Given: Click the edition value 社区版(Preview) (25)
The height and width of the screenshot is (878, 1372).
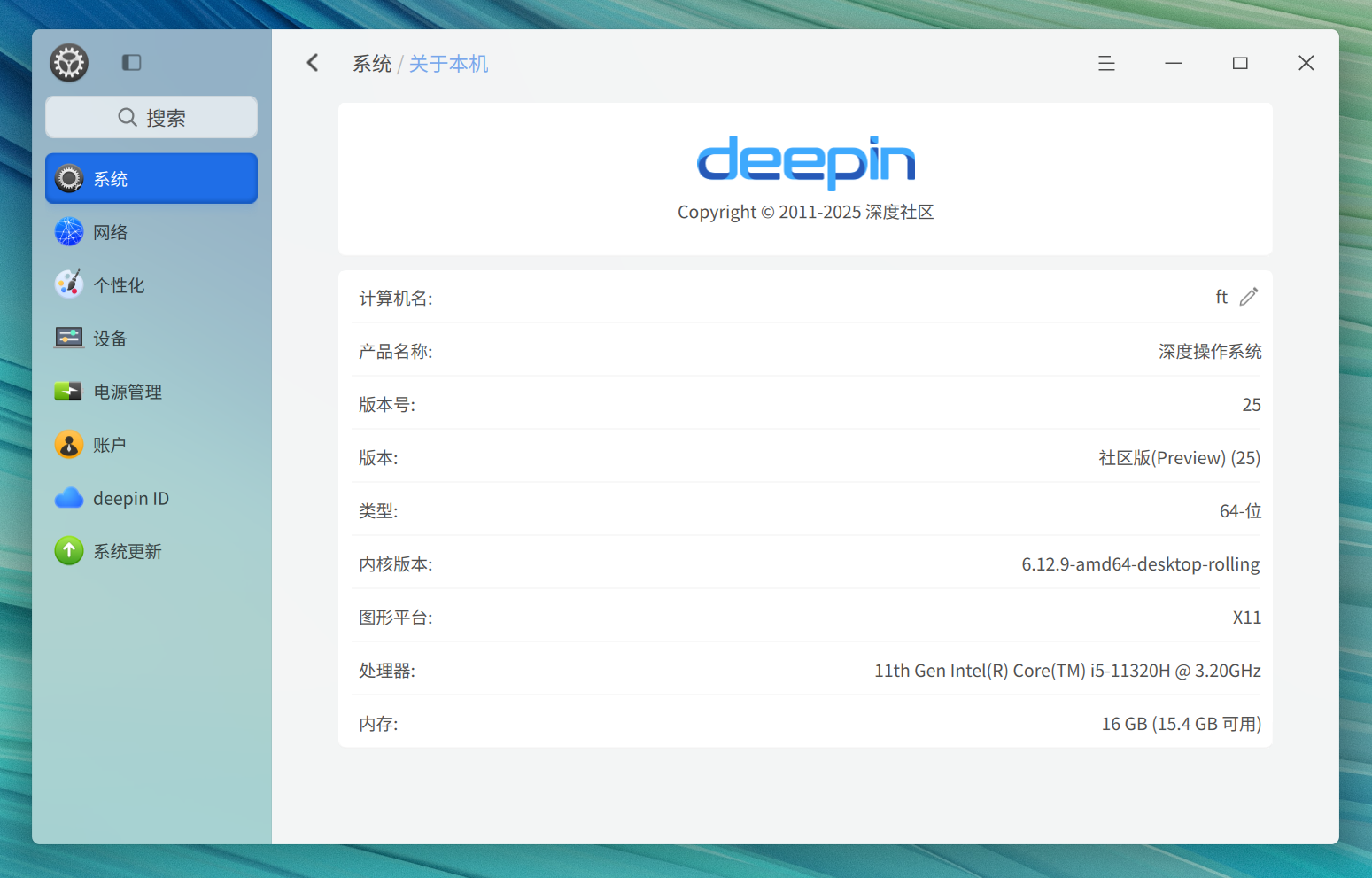Looking at the screenshot, I should [x=1180, y=458].
